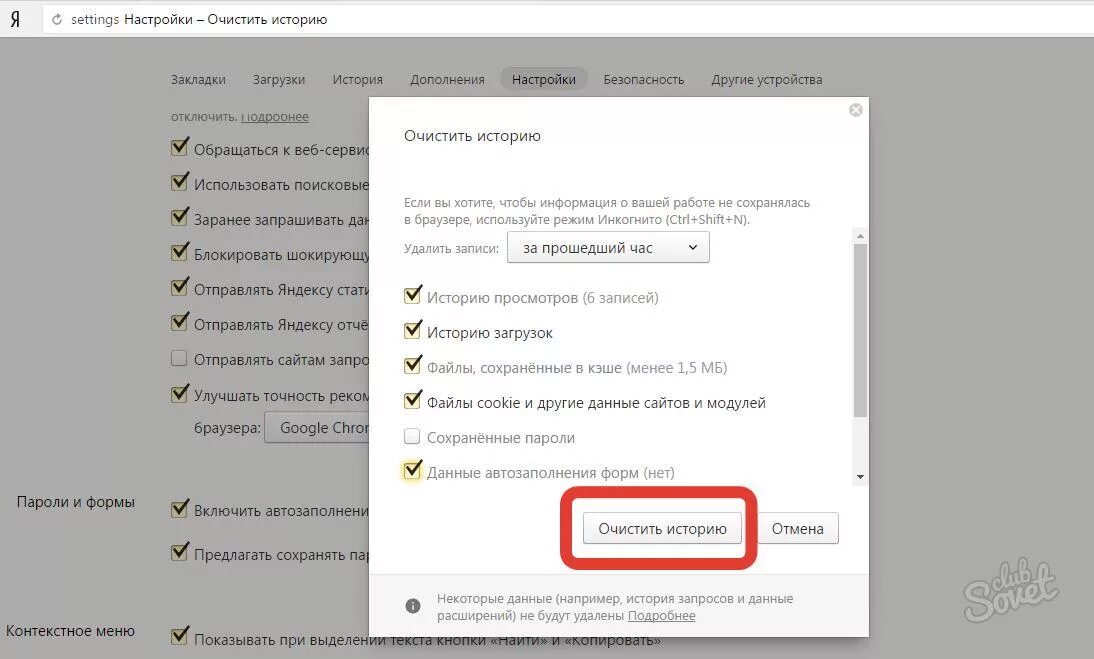Click the scrollbar up arrow in dialog
Image resolution: width=1094 pixels, height=659 pixels.
pyautogui.click(x=860, y=236)
